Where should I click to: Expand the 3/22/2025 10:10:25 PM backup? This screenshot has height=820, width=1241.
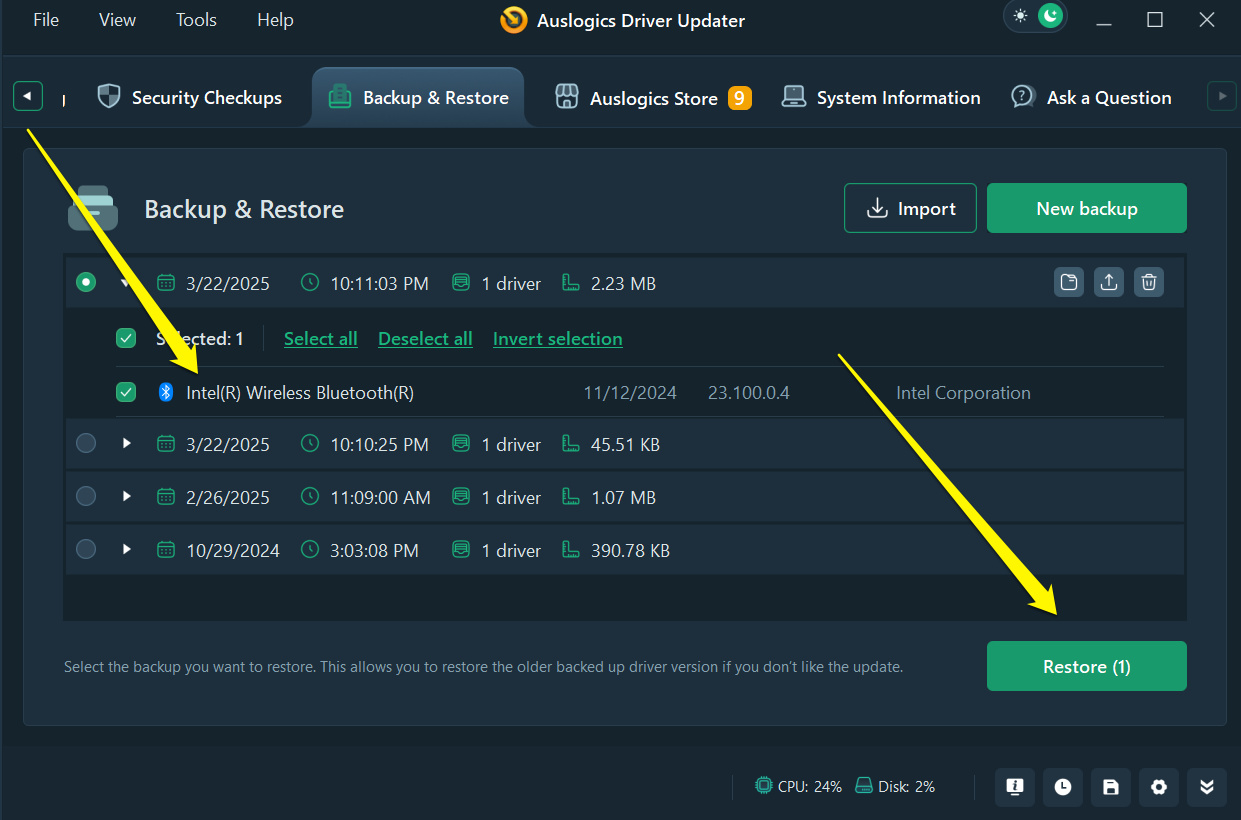pos(127,443)
